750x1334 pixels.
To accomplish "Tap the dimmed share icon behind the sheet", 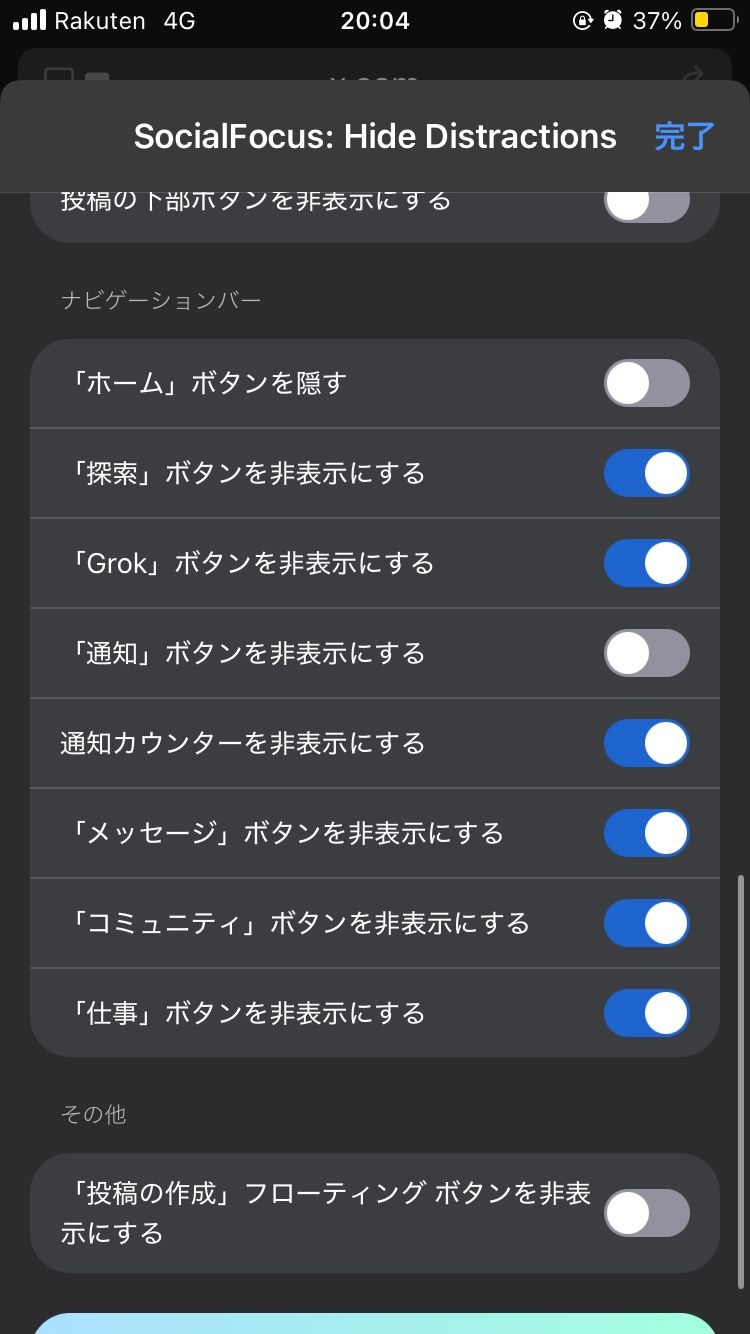I will [692, 74].
